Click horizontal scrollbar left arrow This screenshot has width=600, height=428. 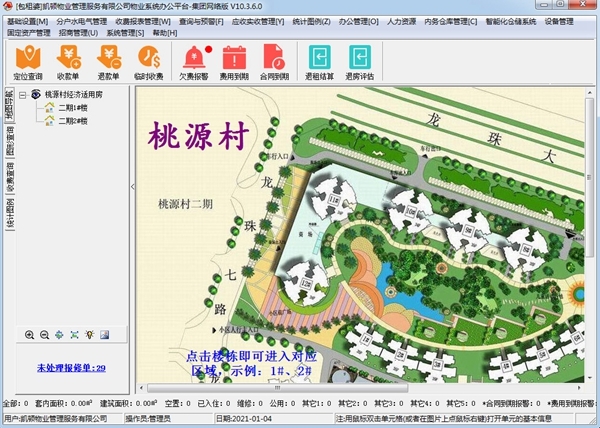[141, 388]
